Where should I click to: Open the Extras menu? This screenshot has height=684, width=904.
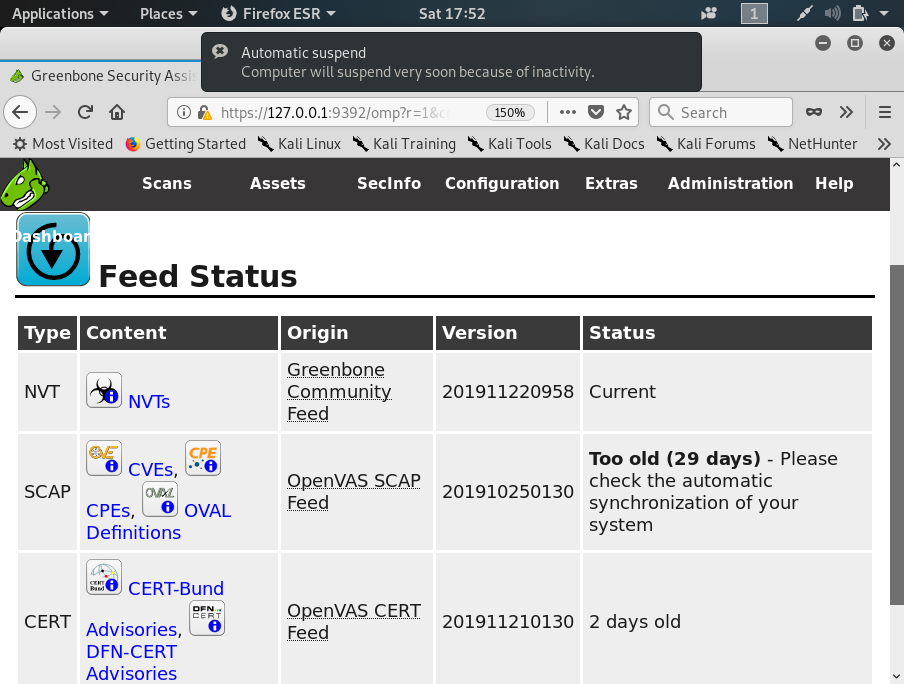point(611,183)
